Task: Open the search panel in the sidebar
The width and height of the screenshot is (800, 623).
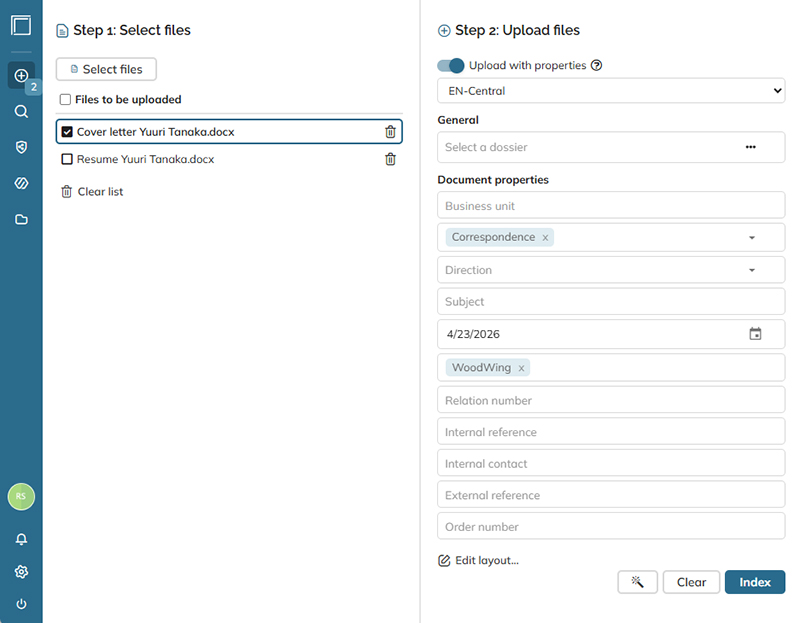Action: [20, 111]
